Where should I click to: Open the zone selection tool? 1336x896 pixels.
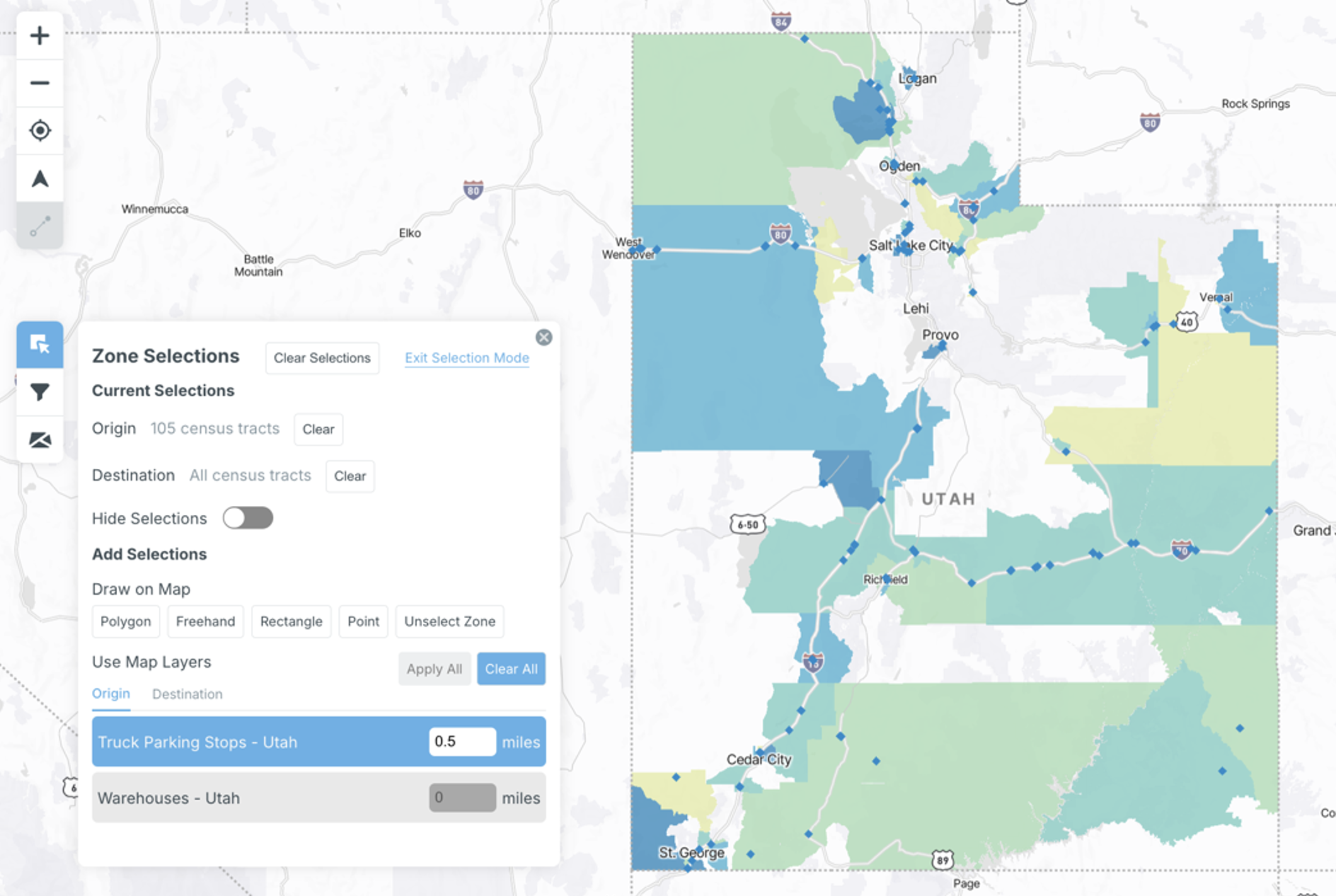coord(40,345)
